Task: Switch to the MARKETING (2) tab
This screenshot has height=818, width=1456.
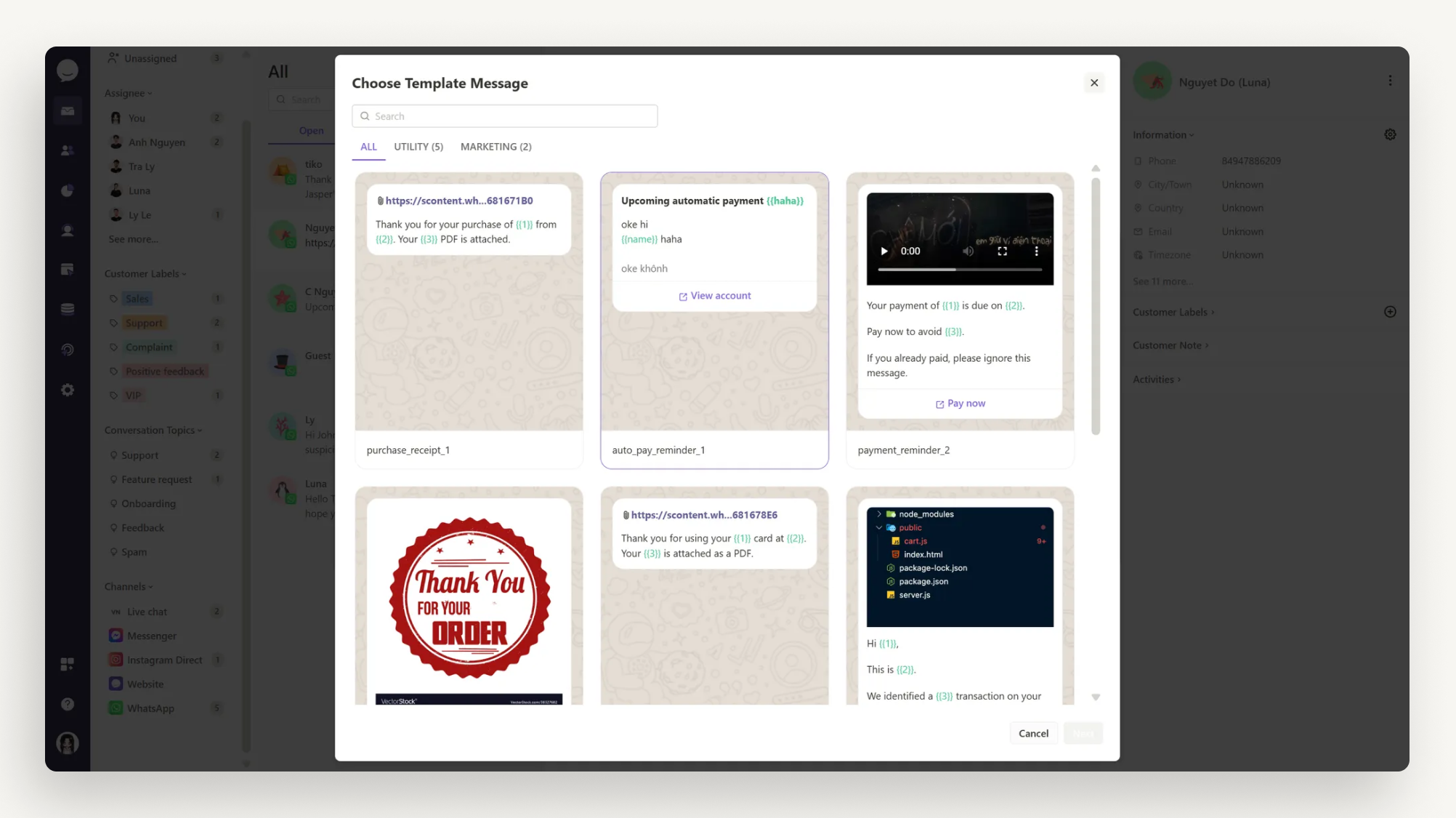Action: click(496, 147)
